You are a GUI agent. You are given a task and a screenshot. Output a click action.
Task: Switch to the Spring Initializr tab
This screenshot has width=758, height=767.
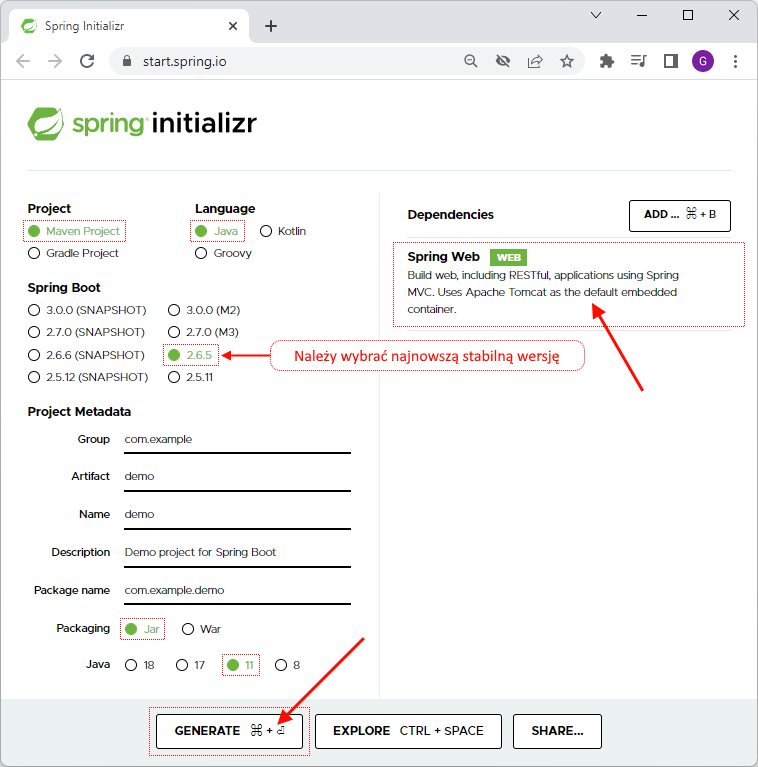(x=129, y=26)
